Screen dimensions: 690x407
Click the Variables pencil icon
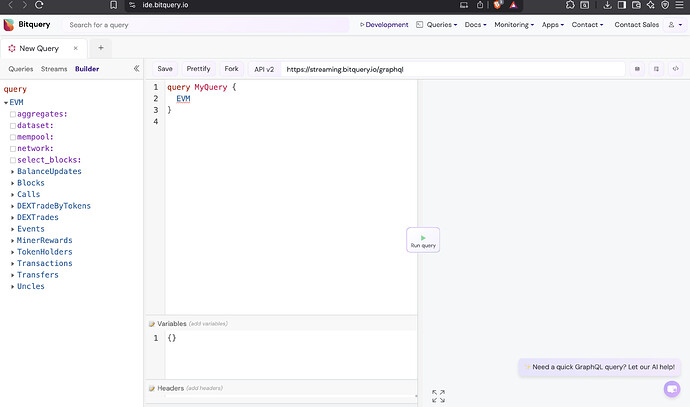(152, 324)
